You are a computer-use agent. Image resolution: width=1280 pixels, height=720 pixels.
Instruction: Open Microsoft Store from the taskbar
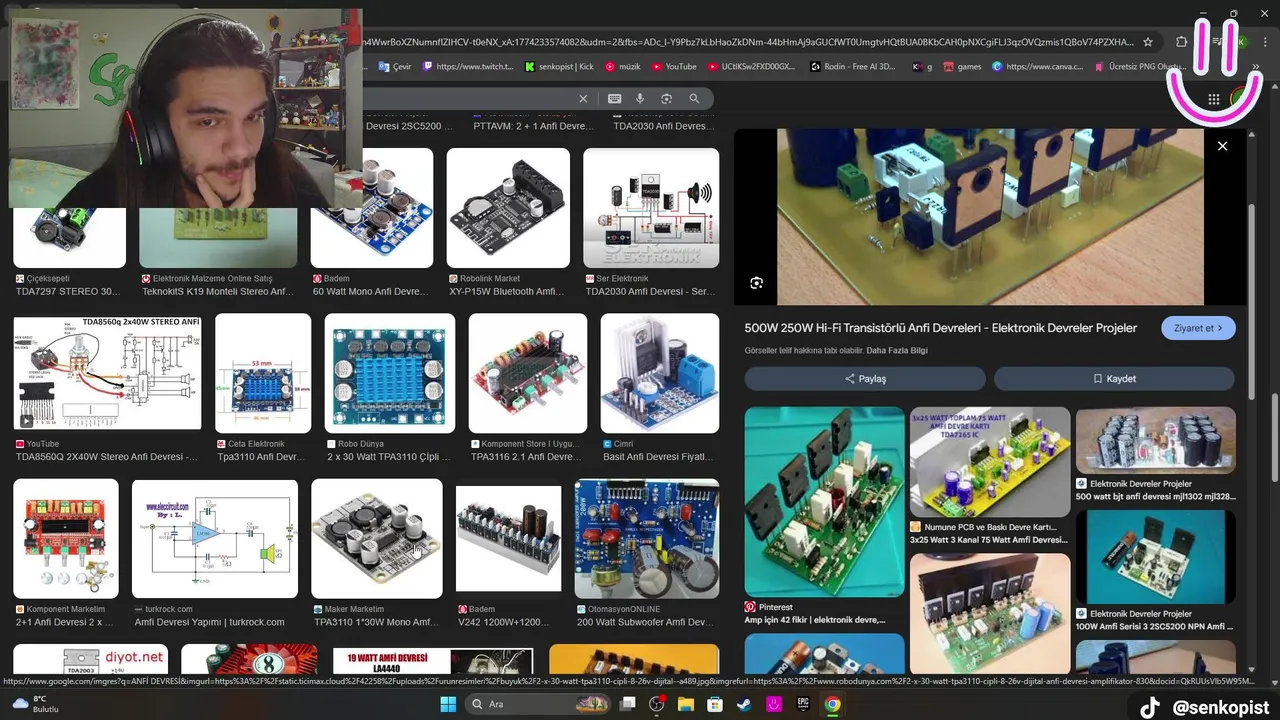tap(715, 704)
